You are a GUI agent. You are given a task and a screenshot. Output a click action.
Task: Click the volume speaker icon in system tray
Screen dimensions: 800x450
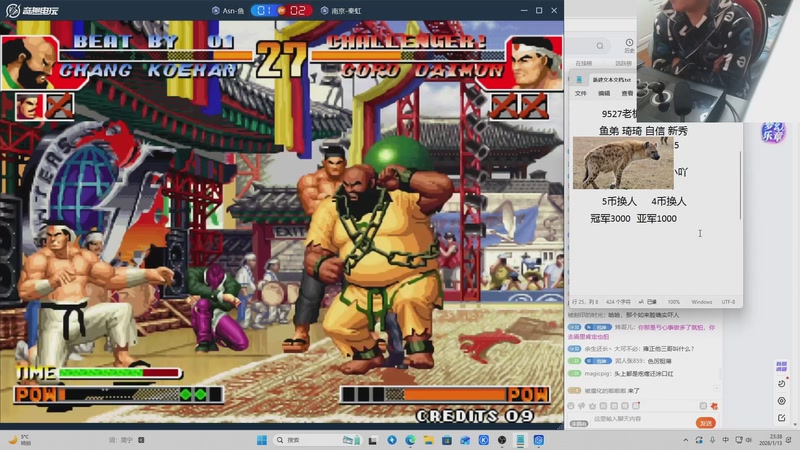pyautogui.click(x=748, y=440)
